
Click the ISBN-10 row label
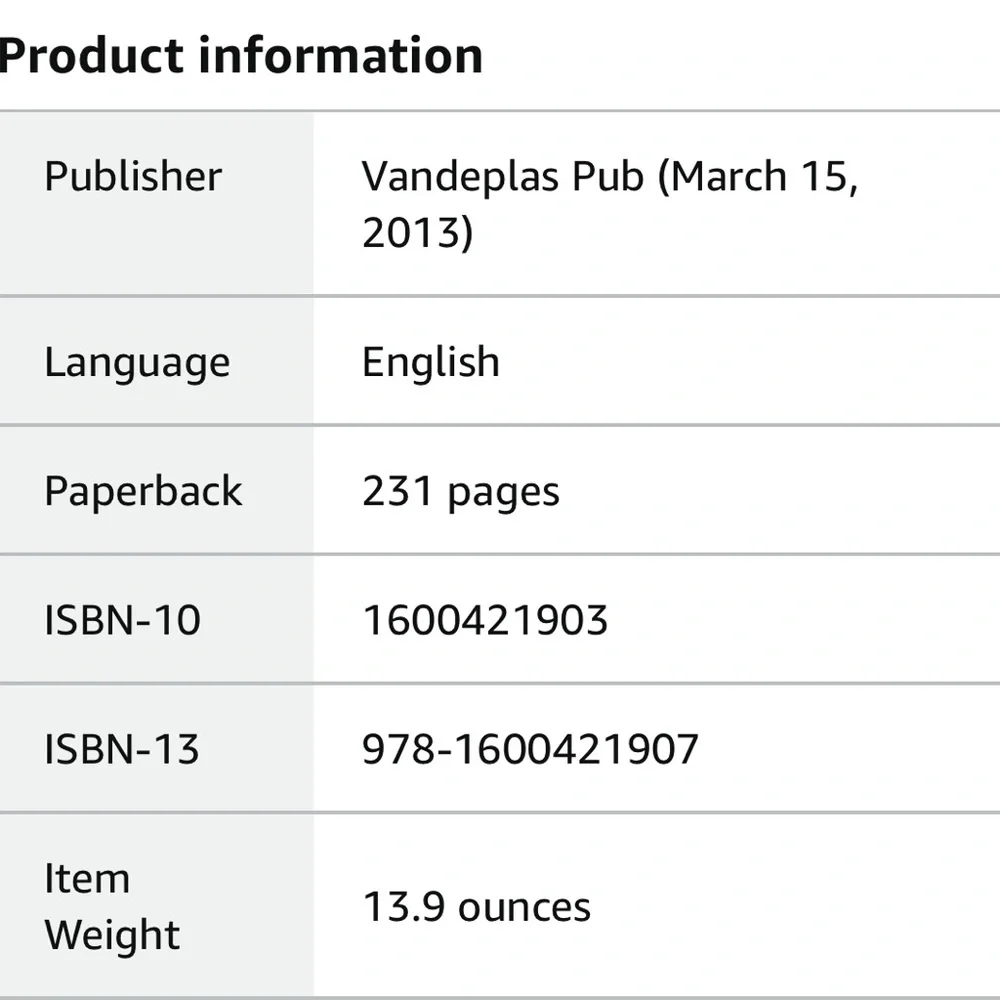pos(122,620)
